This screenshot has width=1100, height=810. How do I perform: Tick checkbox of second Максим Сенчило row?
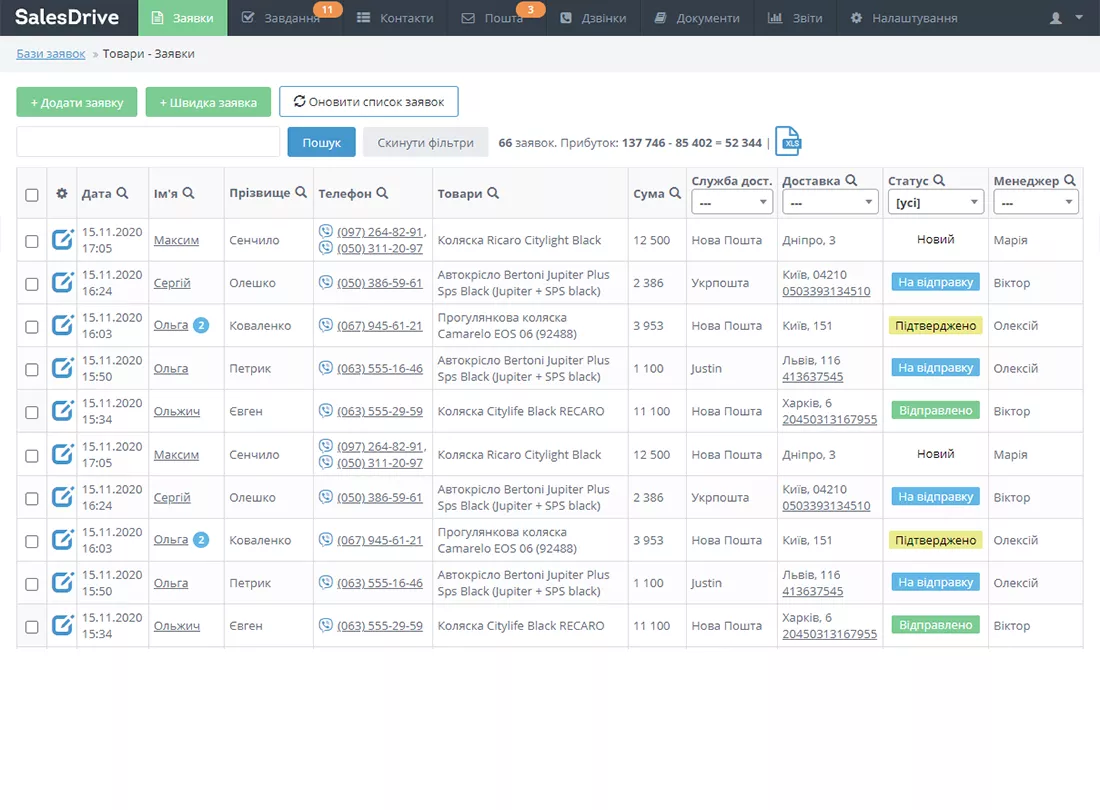coord(32,456)
